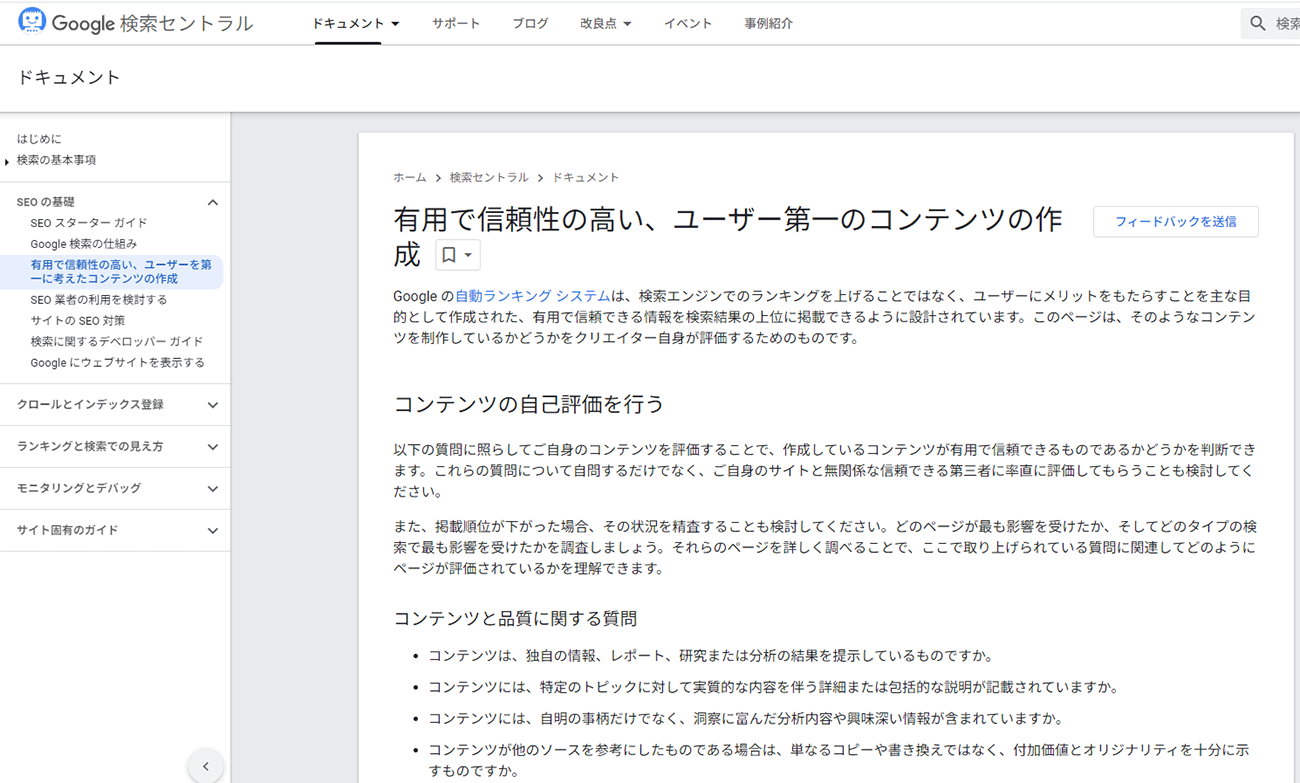
Task: Click the 検索セントラル breadcrumb link
Action: (x=489, y=177)
